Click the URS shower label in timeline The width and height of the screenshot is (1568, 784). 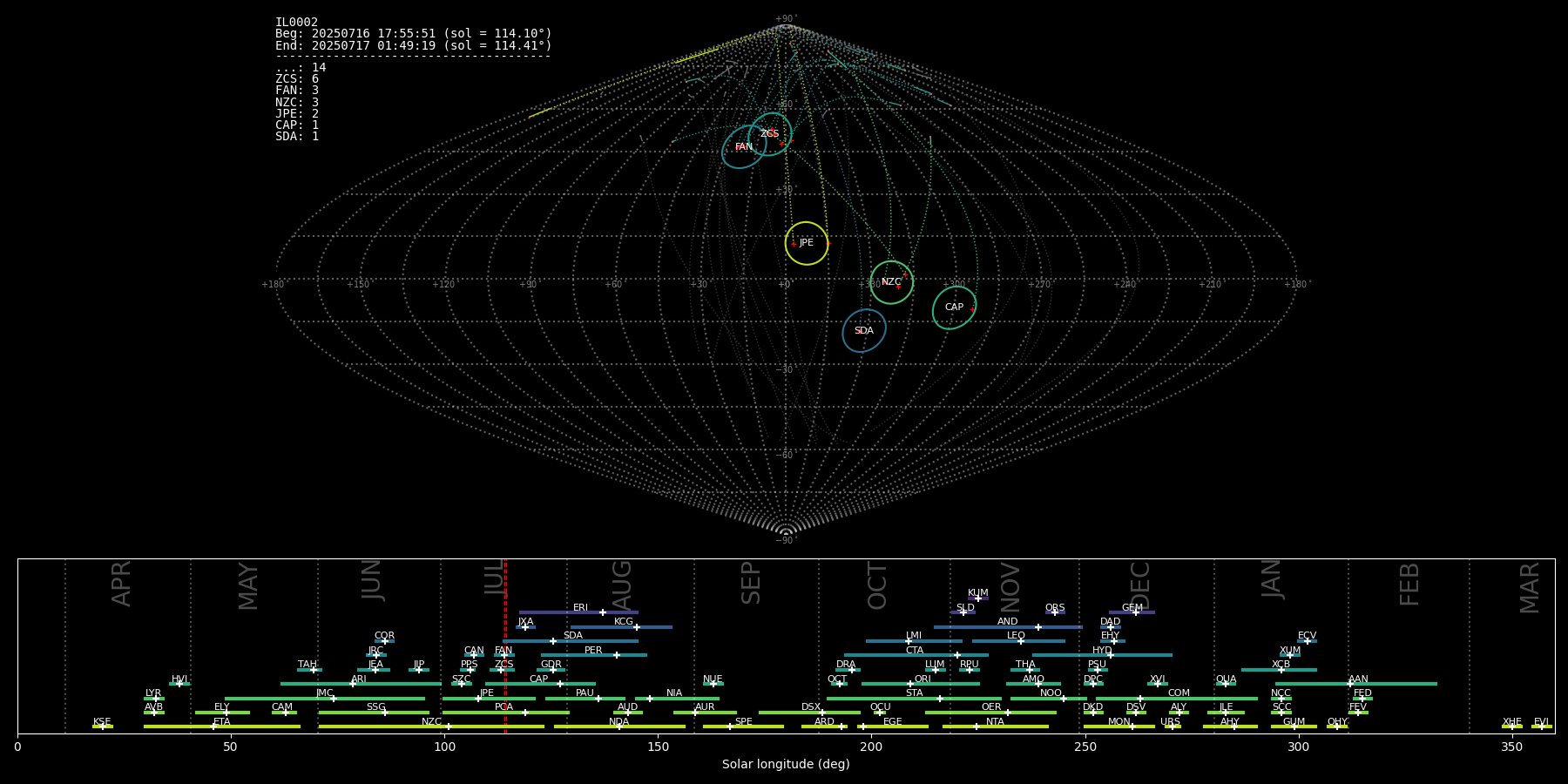point(1170,722)
